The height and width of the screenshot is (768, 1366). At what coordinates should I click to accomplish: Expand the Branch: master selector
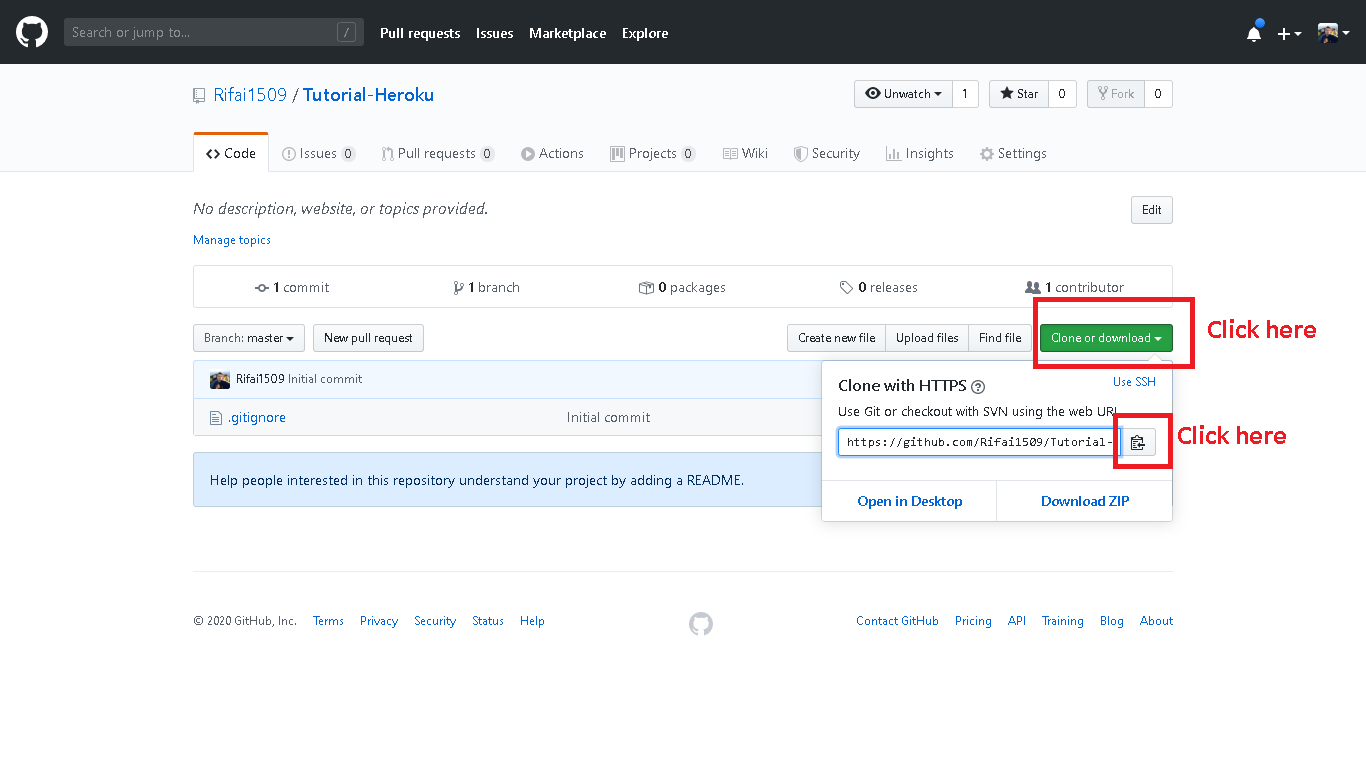[248, 338]
